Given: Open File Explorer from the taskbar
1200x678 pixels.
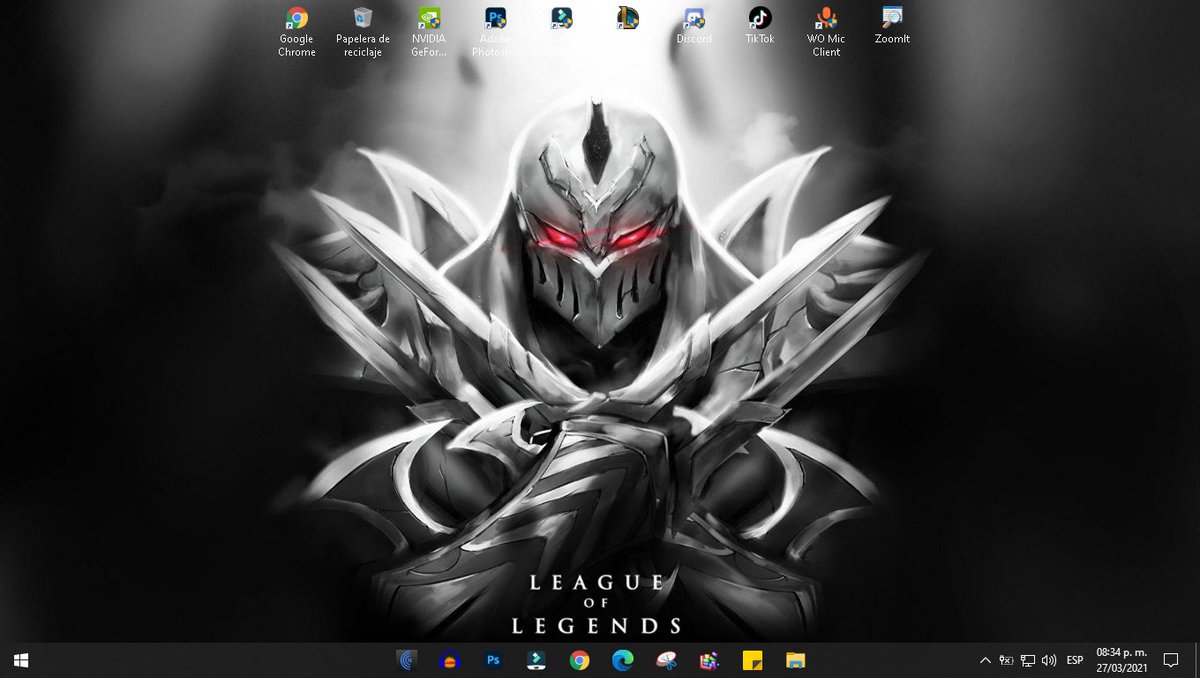Looking at the screenshot, I should [x=795, y=660].
